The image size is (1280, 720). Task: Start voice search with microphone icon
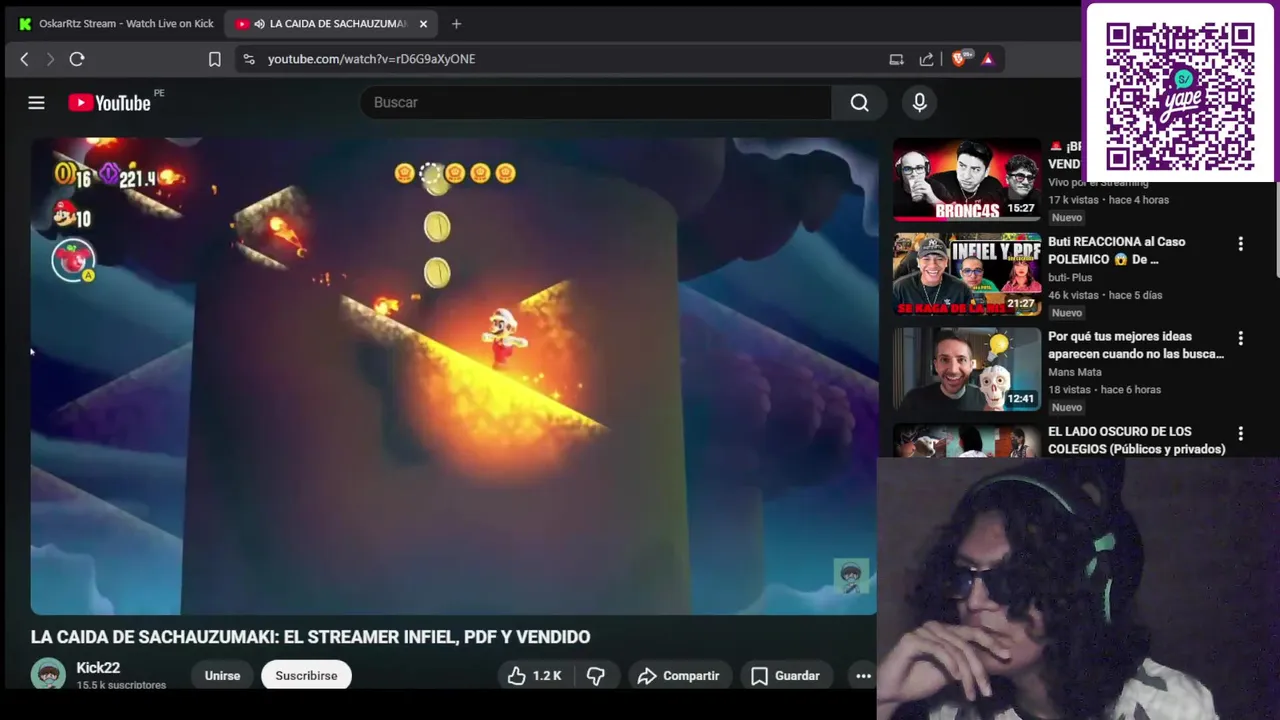(x=919, y=102)
